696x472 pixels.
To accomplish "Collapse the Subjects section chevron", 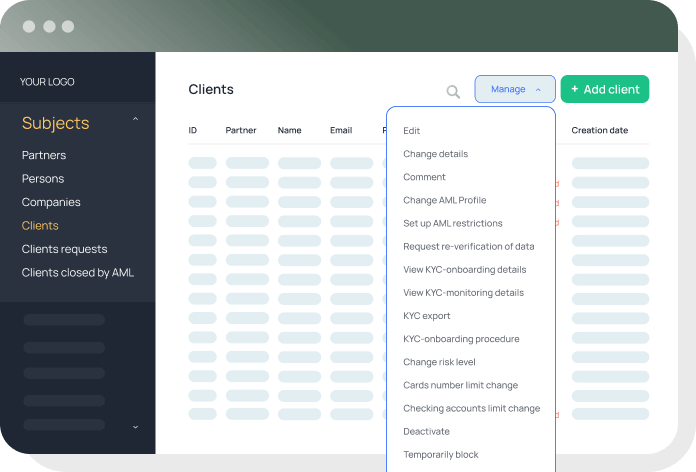I will (135, 119).
